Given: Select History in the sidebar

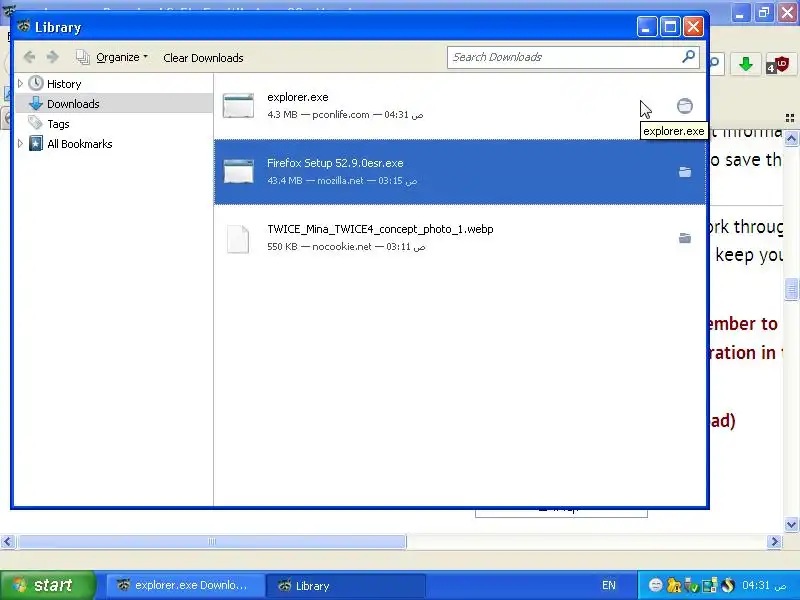Looking at the screenshot, I should coord(64,84).
